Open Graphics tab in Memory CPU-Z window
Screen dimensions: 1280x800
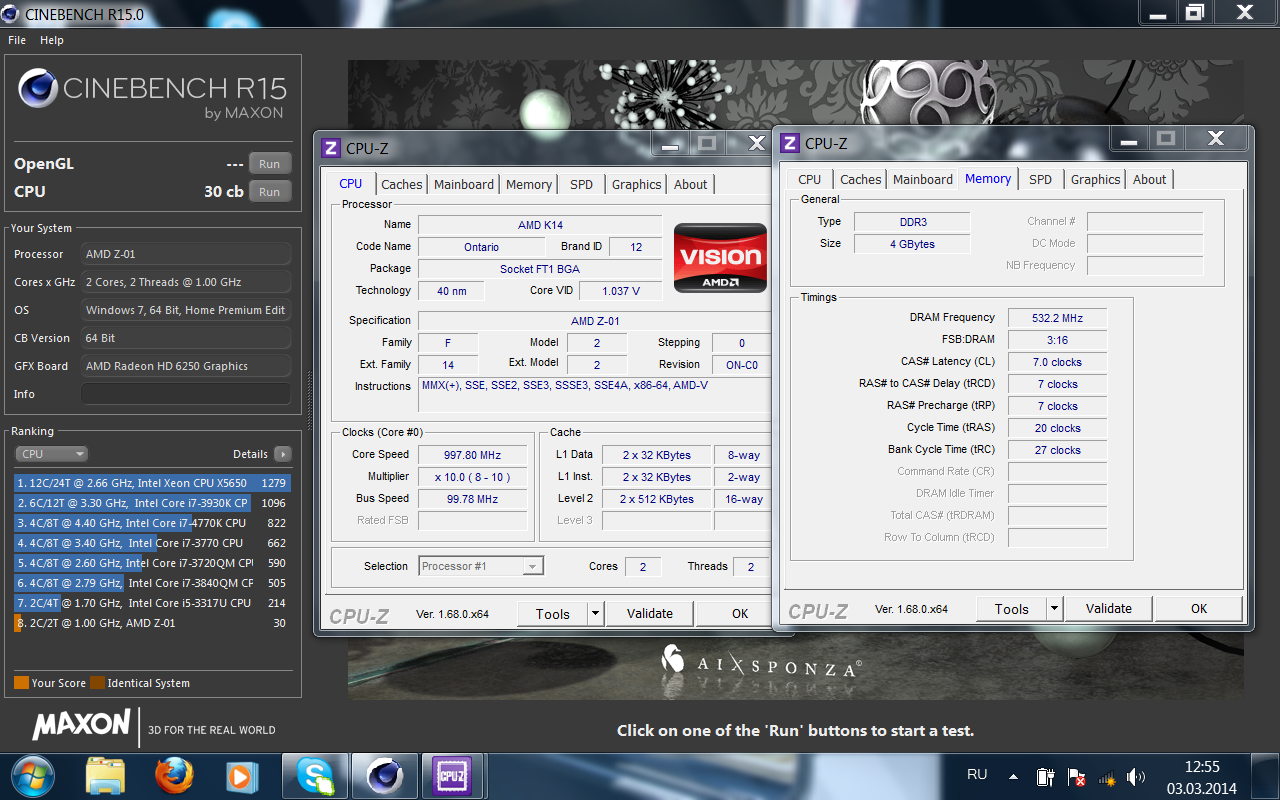[1096, 180]
